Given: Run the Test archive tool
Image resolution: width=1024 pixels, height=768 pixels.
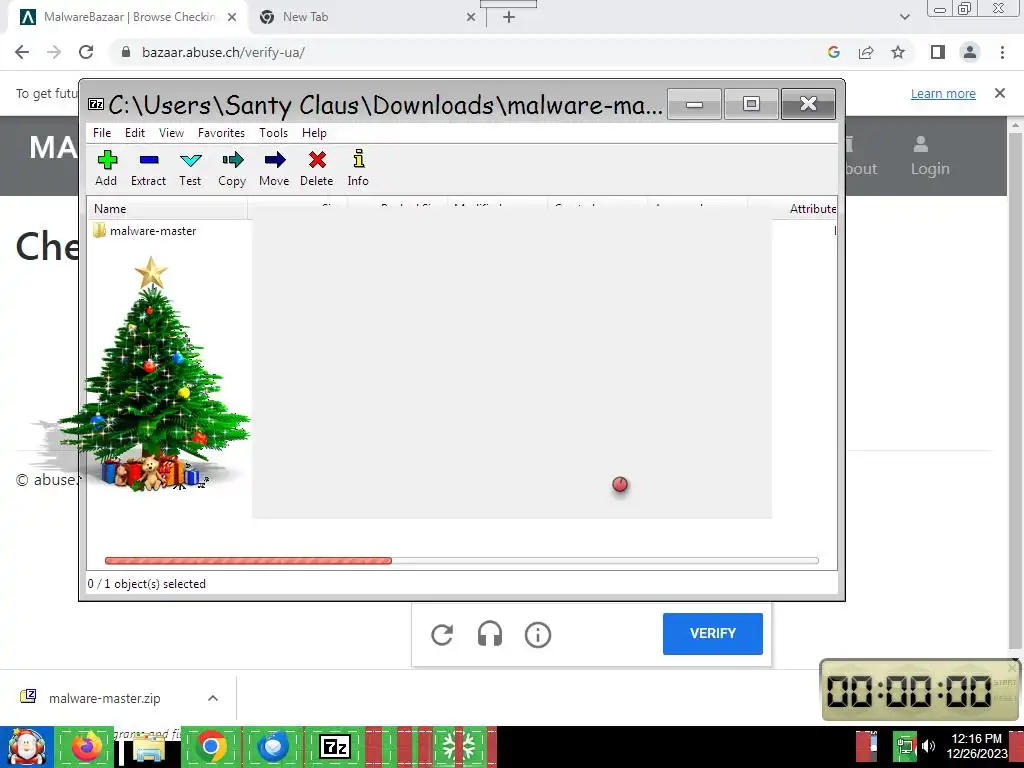Looking at the screenshot, I should pyautogui.click(x=190, y=168).
